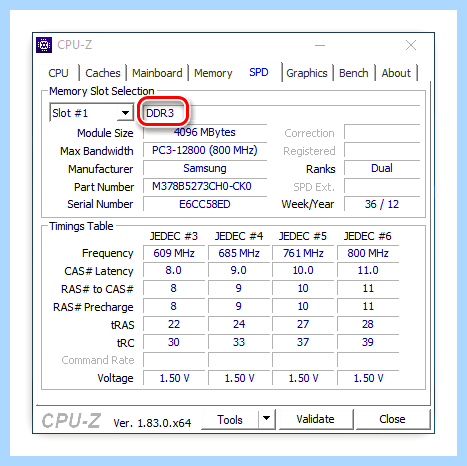Click tRAS value 28
The width and height of the screenshot is (467, 466).
coord(368,324)
